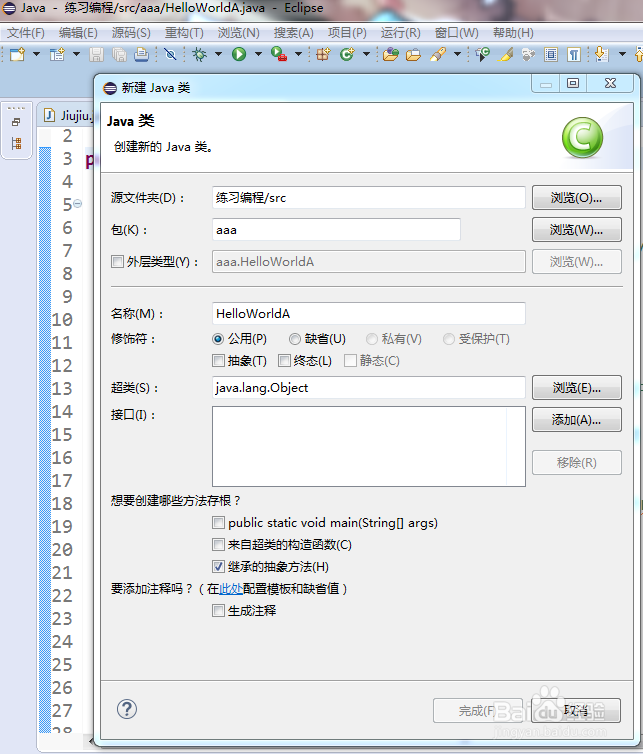Open the 源码(S) menu

(x=131, y=33)
